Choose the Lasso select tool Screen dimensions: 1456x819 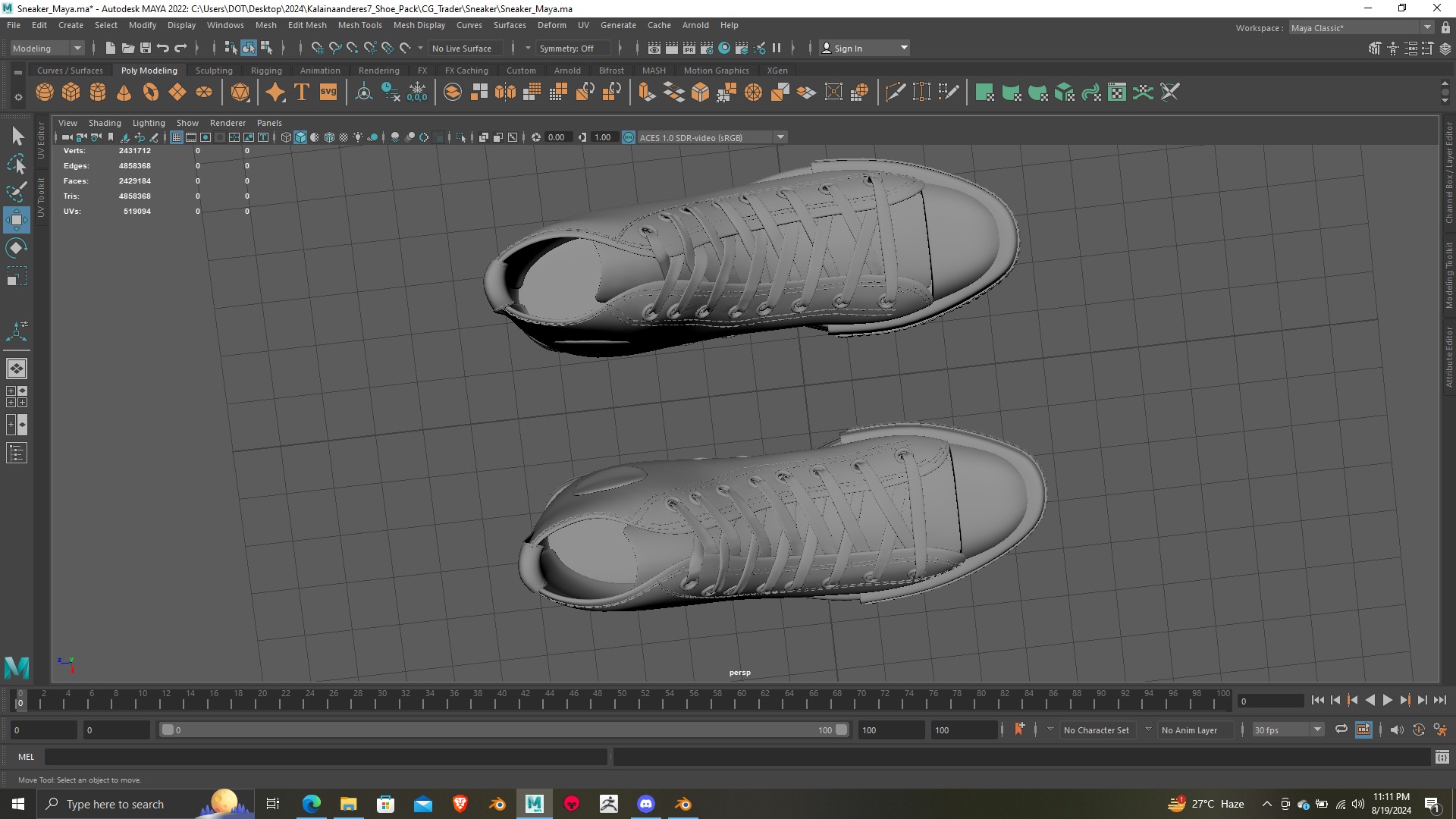click(x=17, y=164)
